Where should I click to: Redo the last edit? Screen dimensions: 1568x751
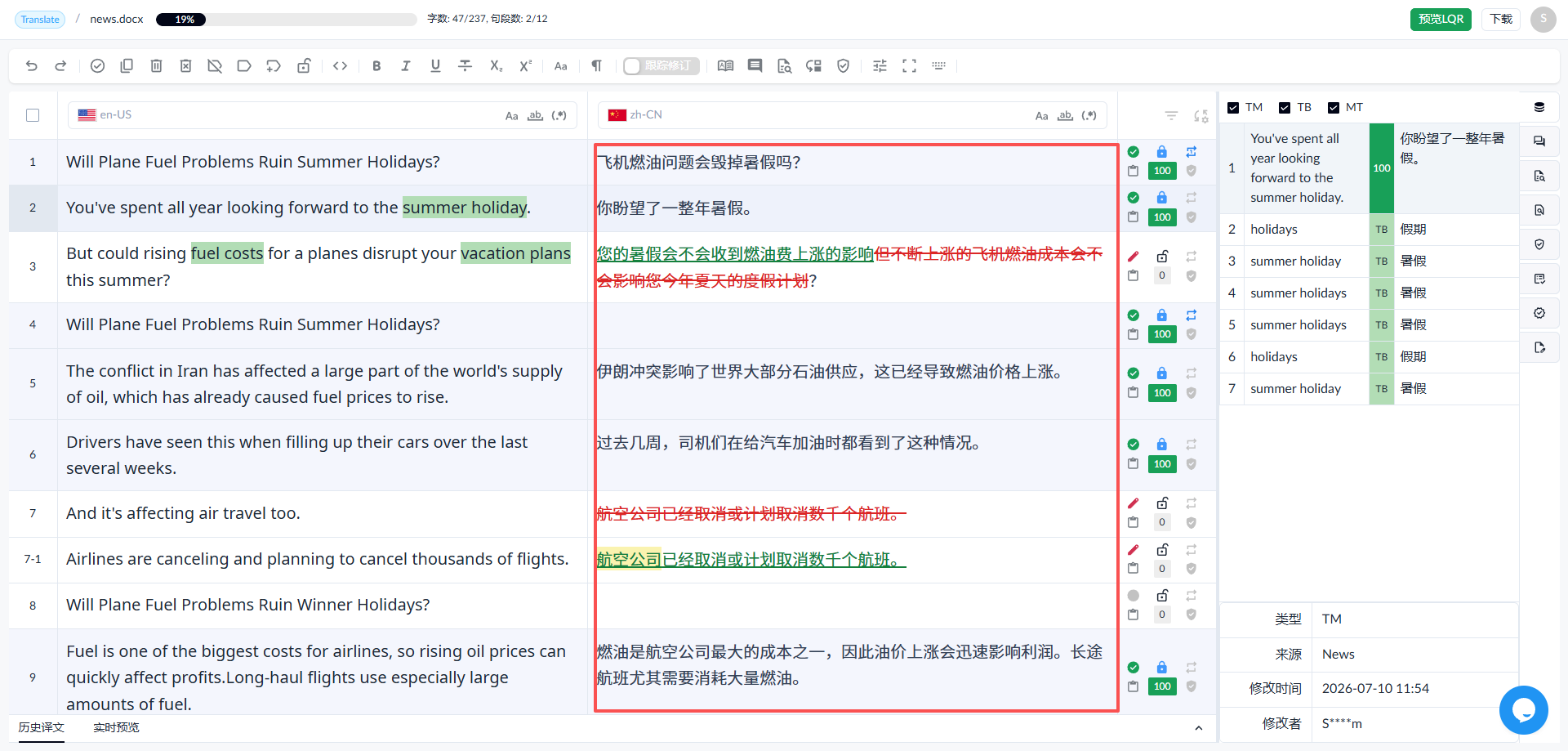point(60,66)
